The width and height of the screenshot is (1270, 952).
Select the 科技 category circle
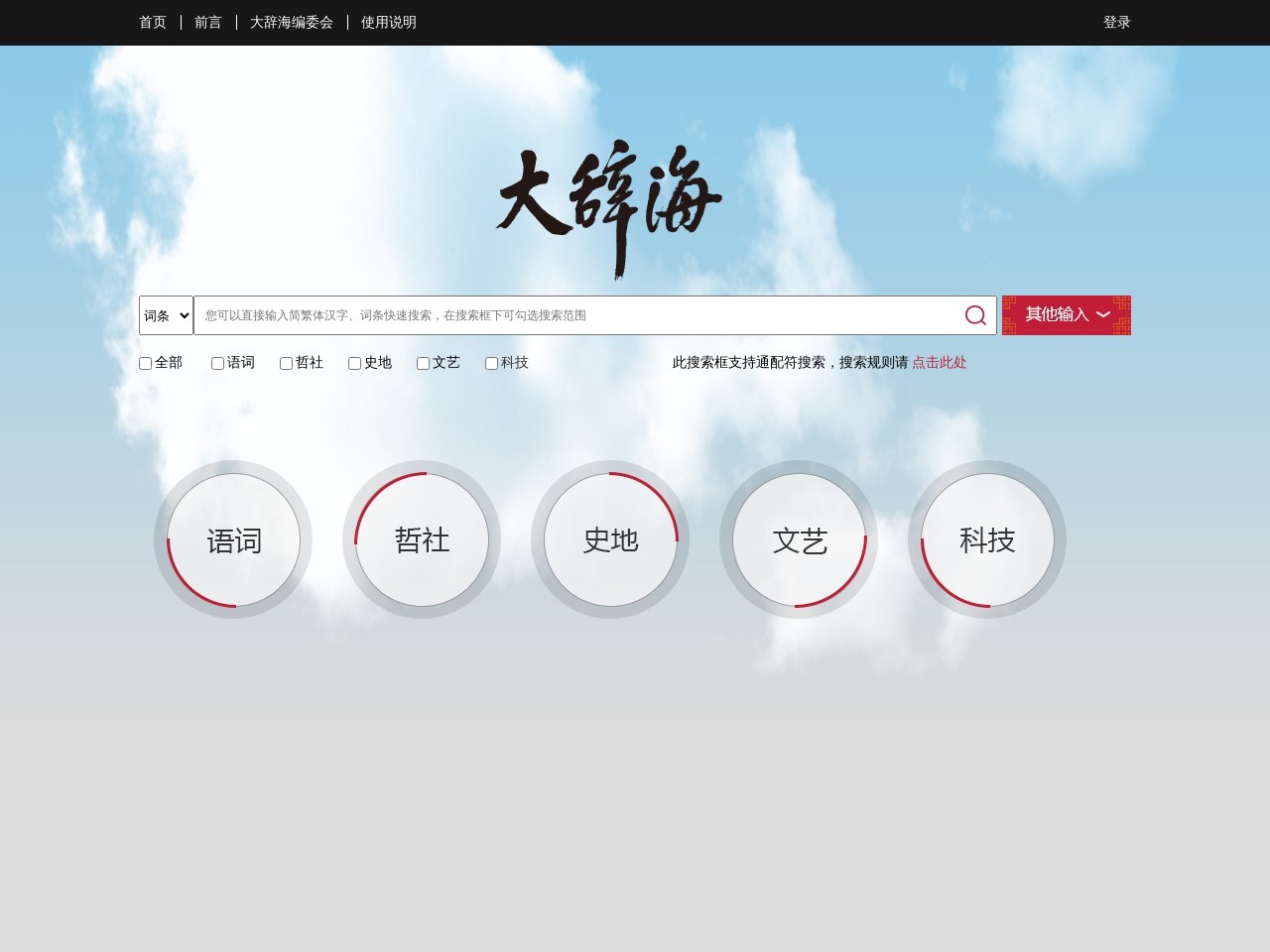[987, 540]
